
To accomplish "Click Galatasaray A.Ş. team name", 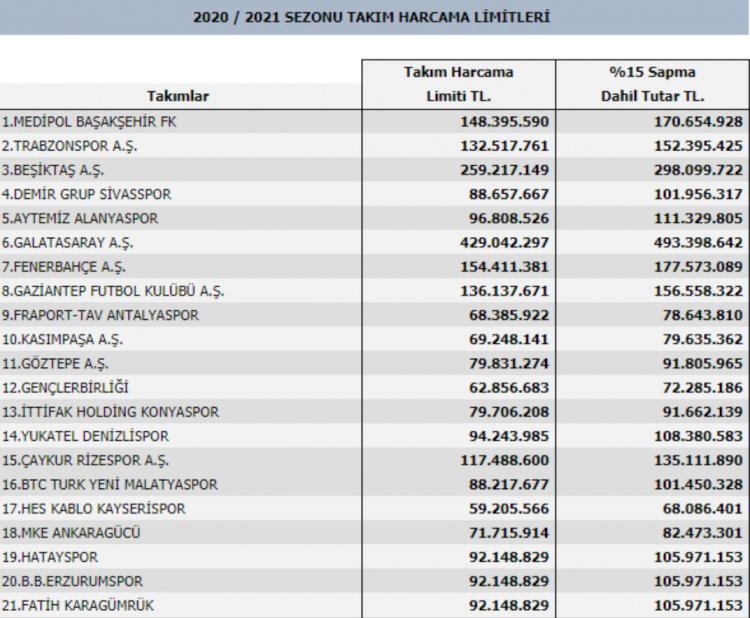I will click(67, 243).
